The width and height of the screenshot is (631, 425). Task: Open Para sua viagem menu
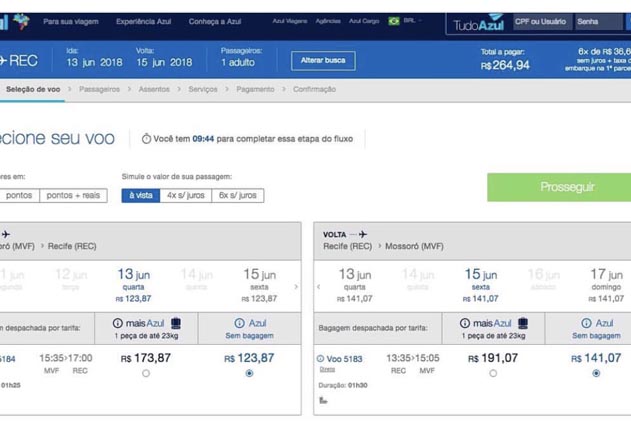pos(71,22)
